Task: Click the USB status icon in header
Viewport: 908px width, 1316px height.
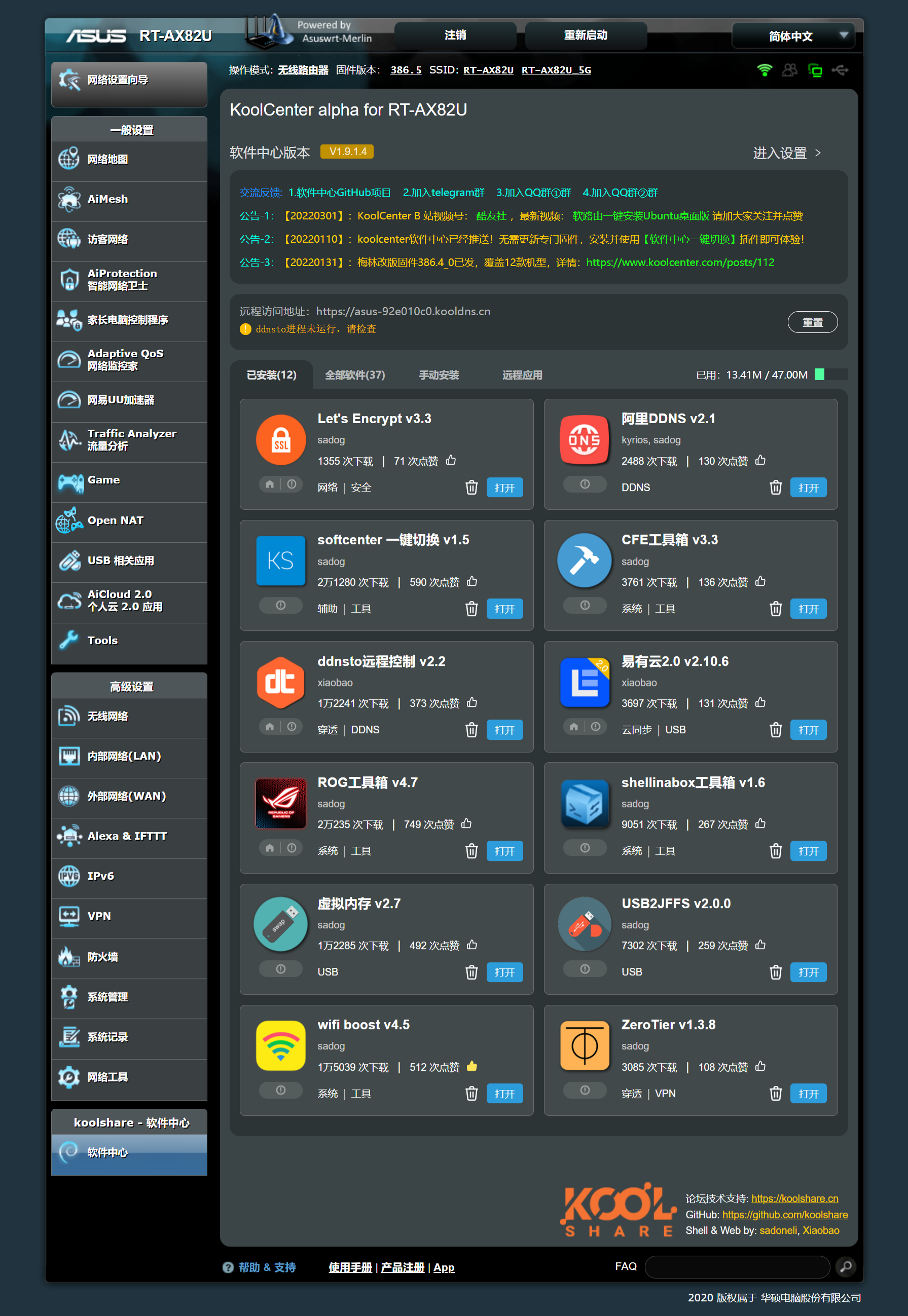Action: pyautogui.click(x=840, y=70)
